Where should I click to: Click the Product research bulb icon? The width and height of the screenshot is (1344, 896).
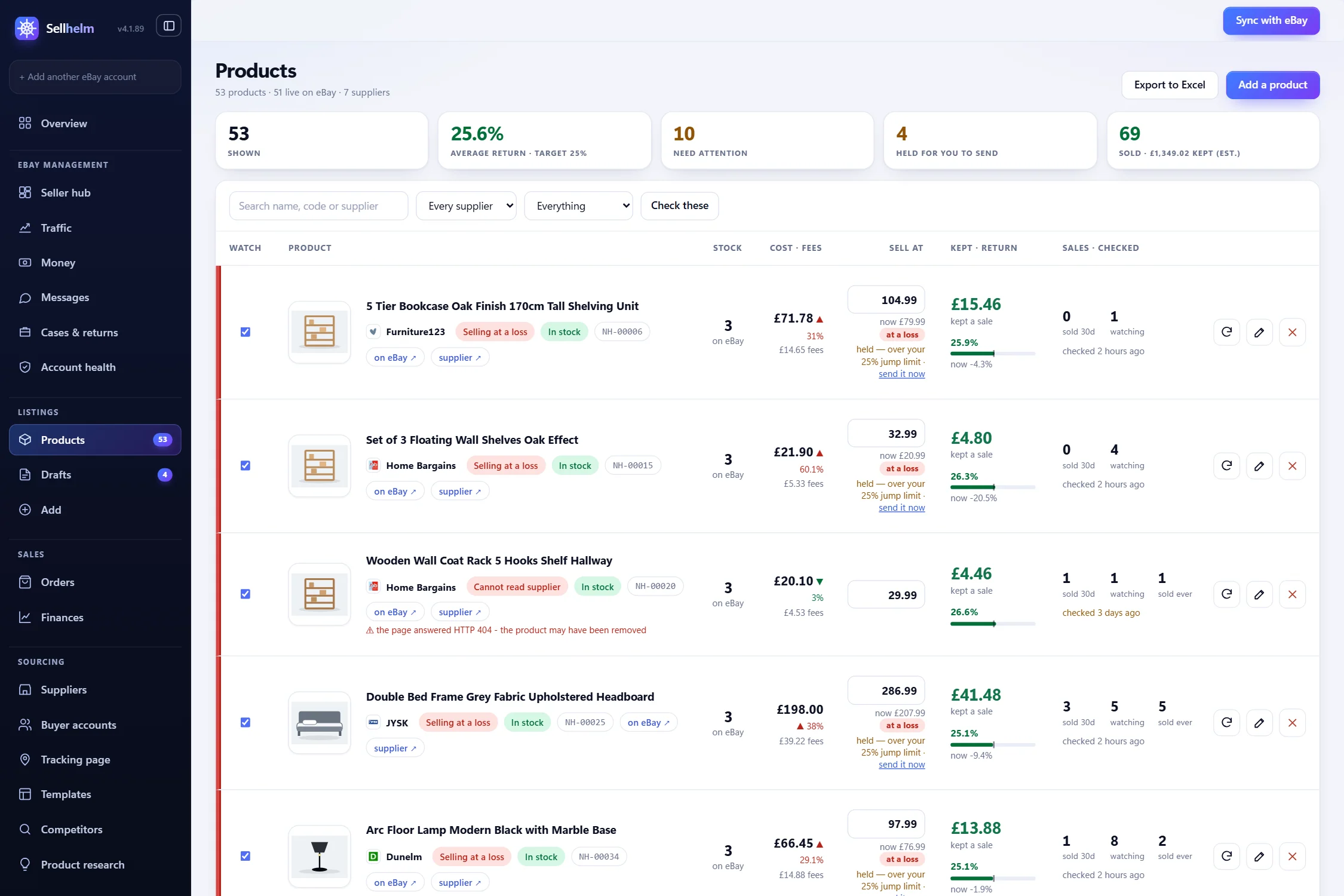[25, 864]
